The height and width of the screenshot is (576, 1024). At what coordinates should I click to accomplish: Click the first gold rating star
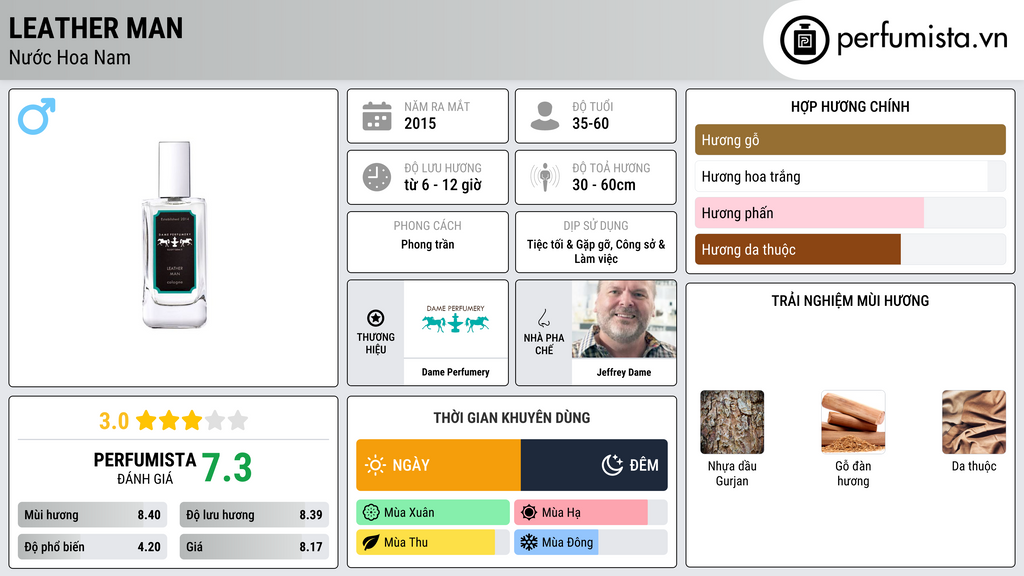[146, 420]
